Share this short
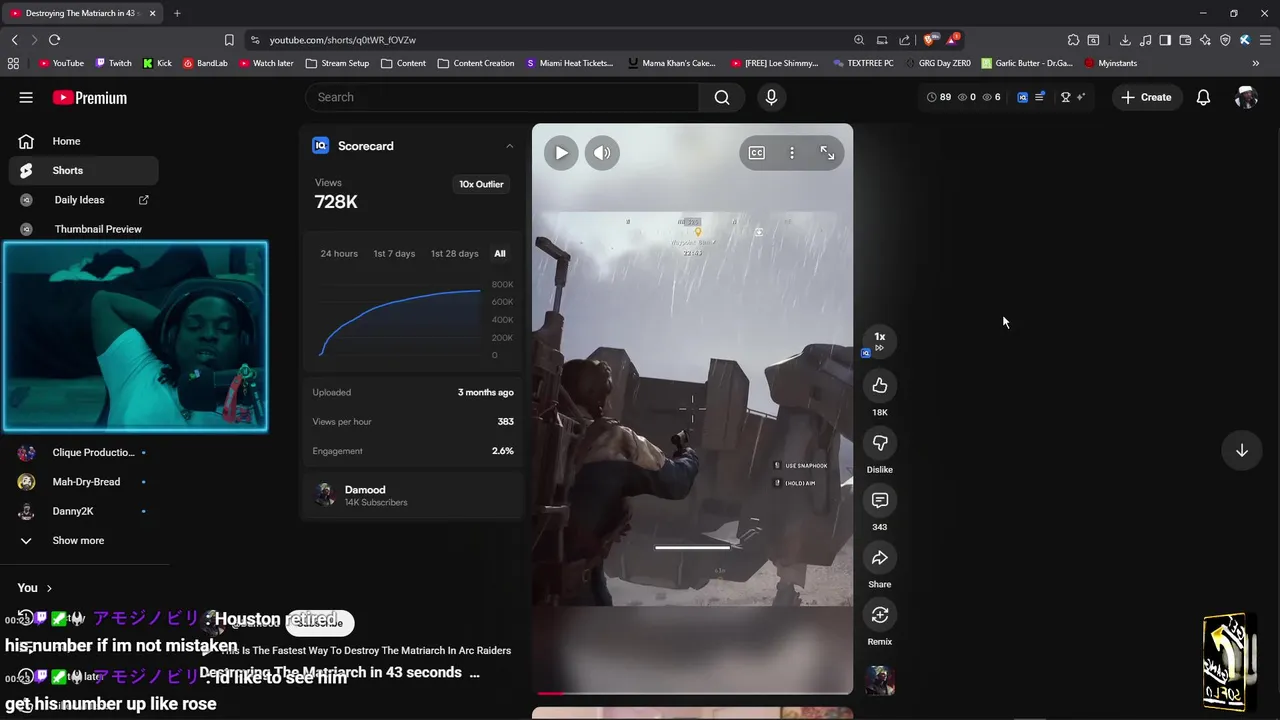The width and height of the screenshot is (1280, 720). (x=880, y=558)
